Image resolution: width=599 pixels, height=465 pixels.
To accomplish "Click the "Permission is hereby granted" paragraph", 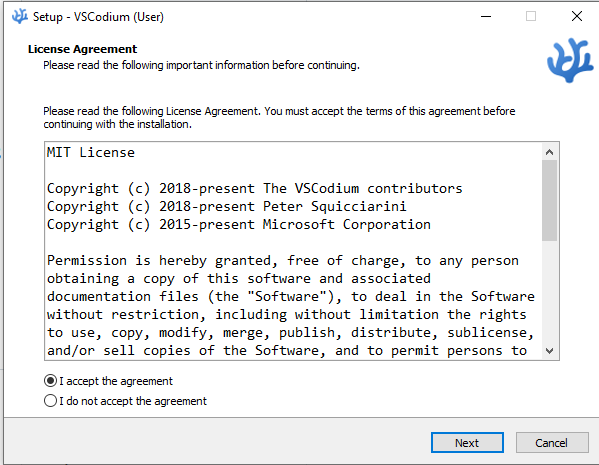I will tap(290, 306).
